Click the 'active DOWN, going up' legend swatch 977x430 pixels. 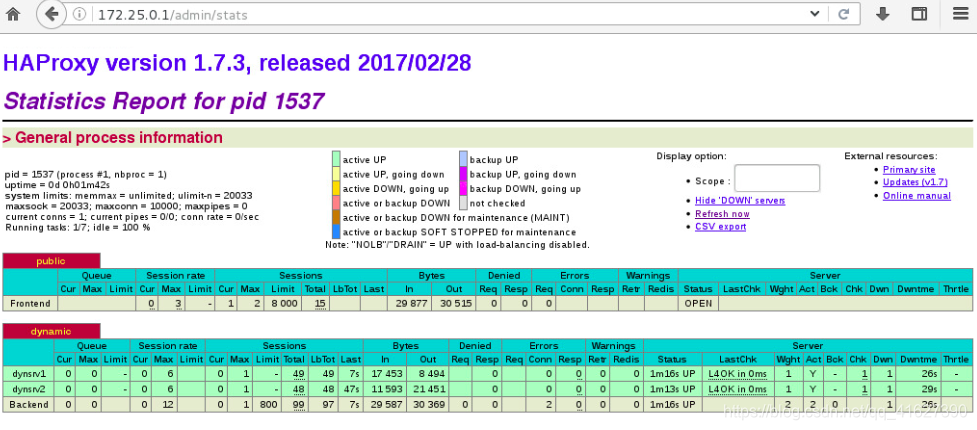336,188
